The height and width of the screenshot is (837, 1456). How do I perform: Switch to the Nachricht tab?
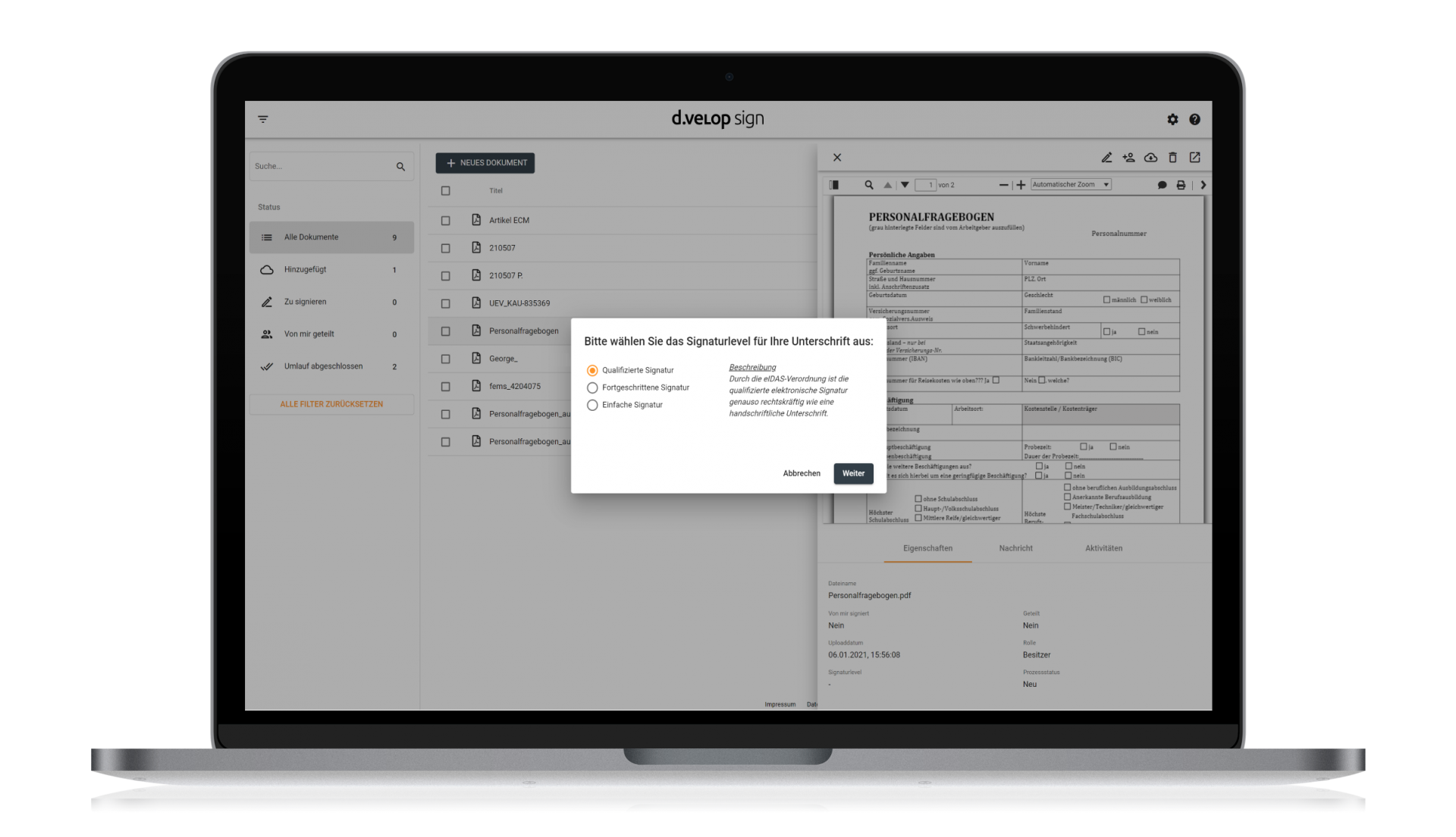tap(1015, 548)
